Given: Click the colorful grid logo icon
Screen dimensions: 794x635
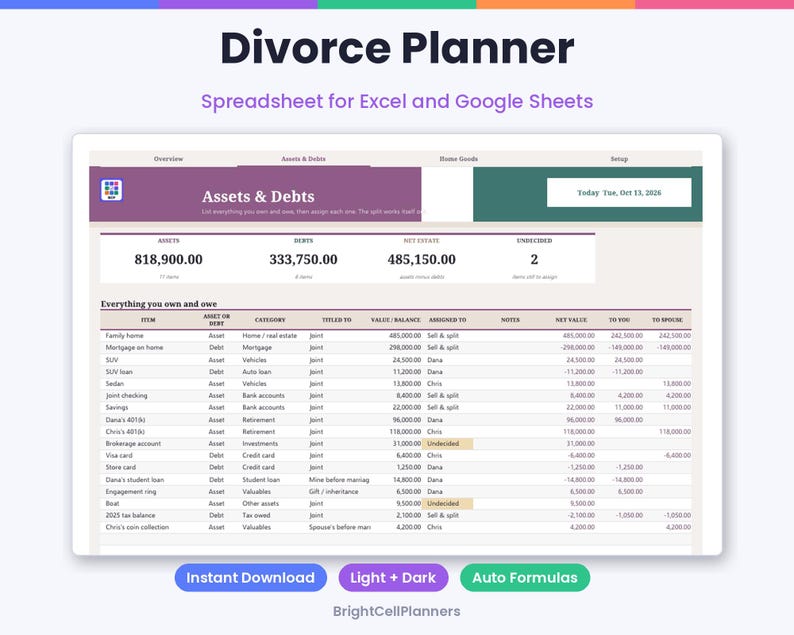Looking at the screenshot, I should point(111,190).
